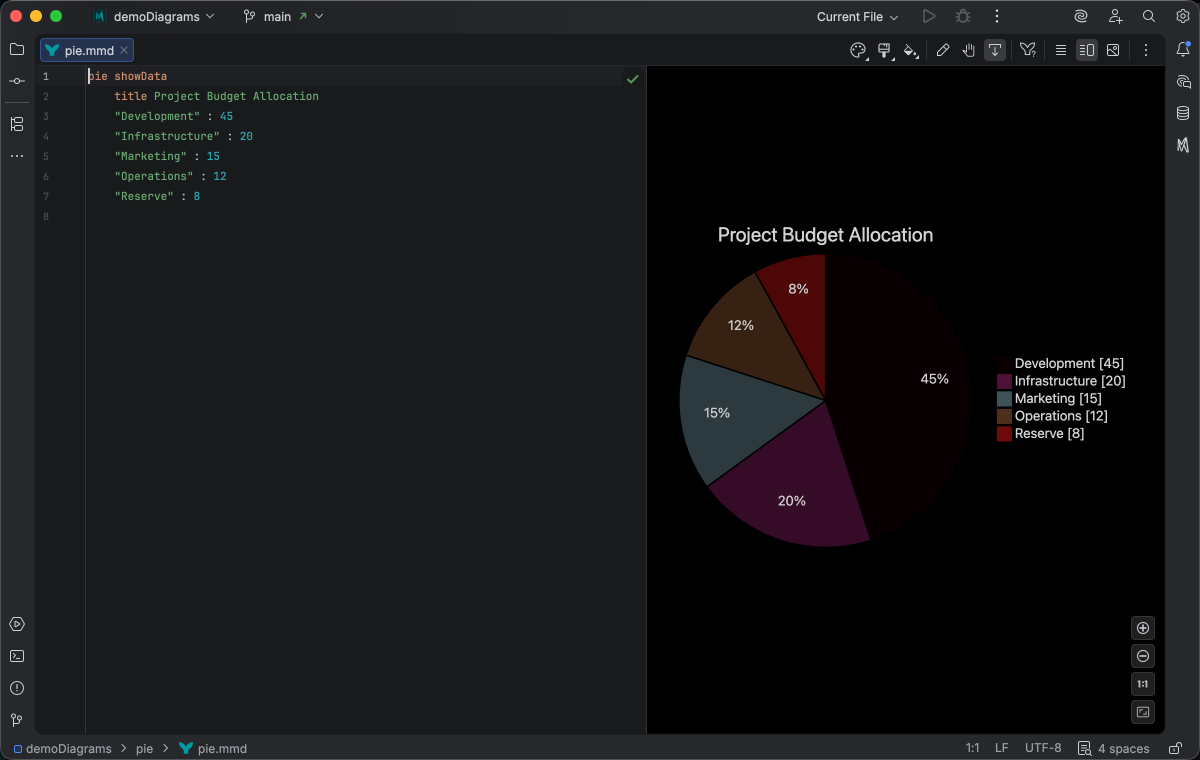Select the pencil edit tool
1200x760 pixels.
click(x=943, y=50)
